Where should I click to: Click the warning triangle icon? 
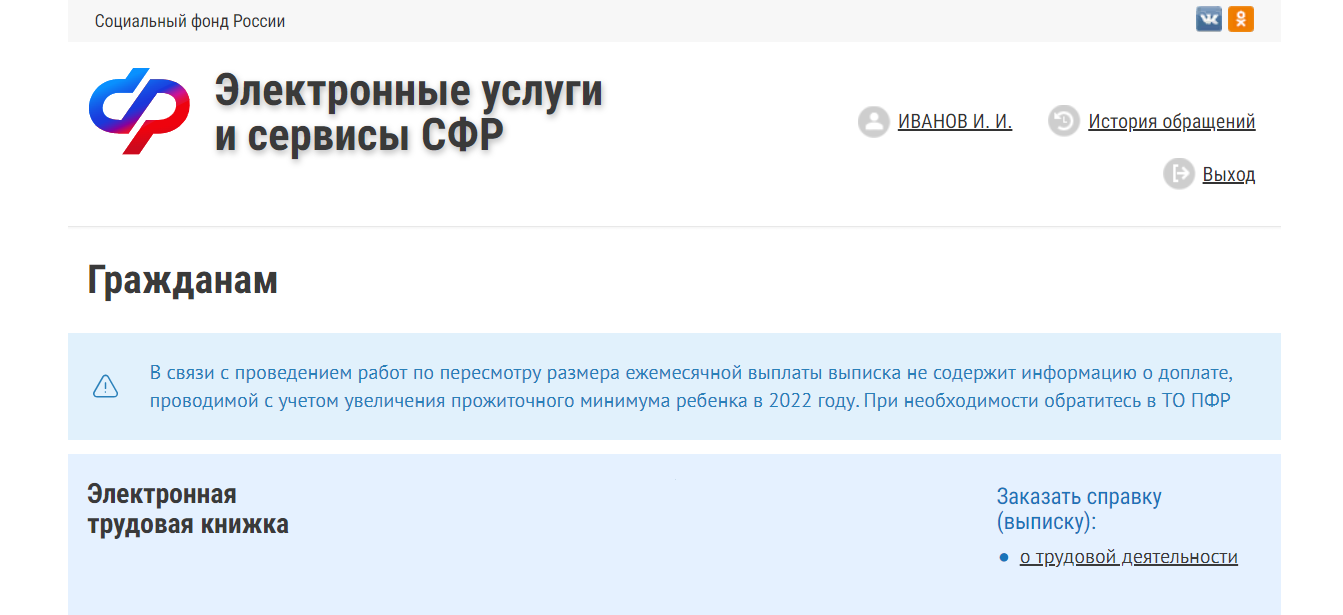105,387
